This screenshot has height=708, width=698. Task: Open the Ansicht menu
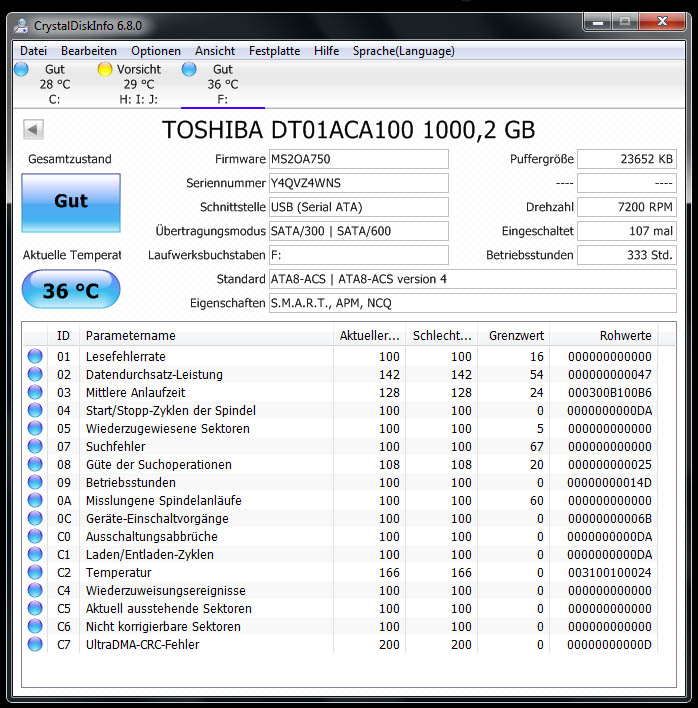(x=215, y=51)
